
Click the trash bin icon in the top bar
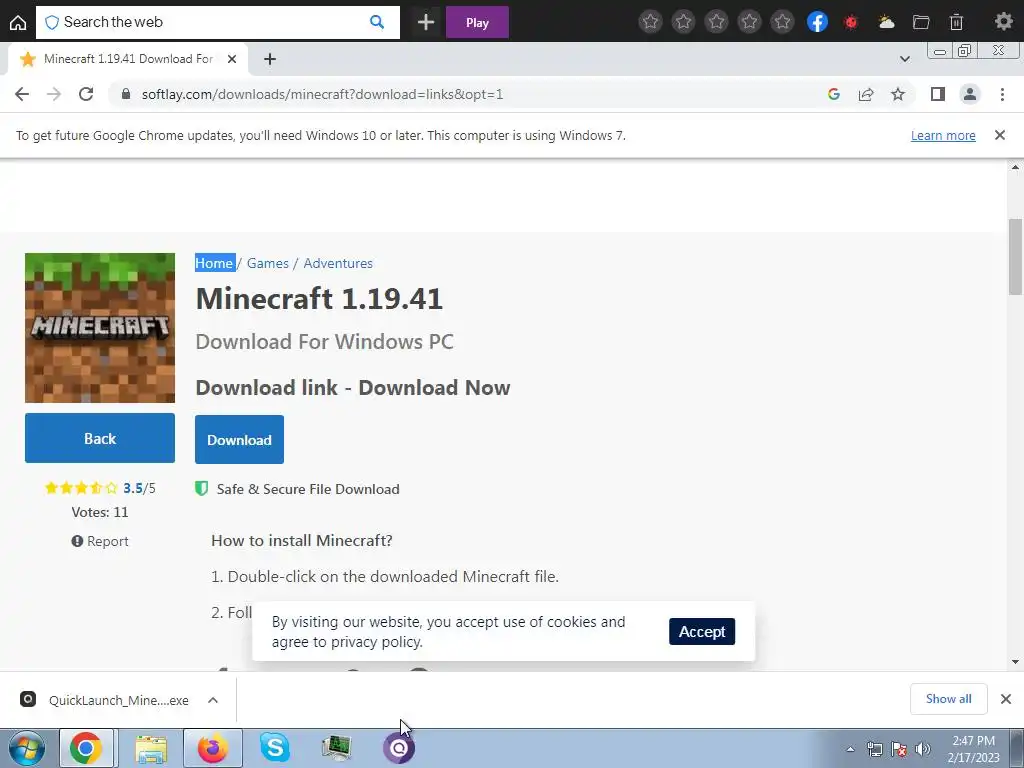point(956,22)
